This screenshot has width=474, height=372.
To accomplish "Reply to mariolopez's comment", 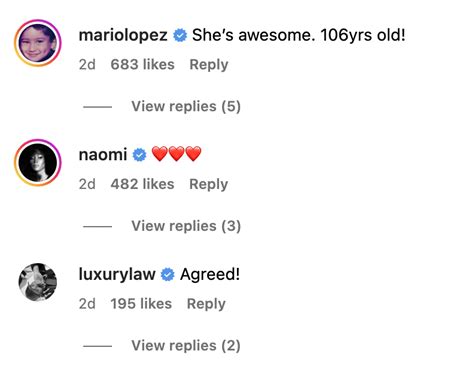I will [x=209, y=65].
